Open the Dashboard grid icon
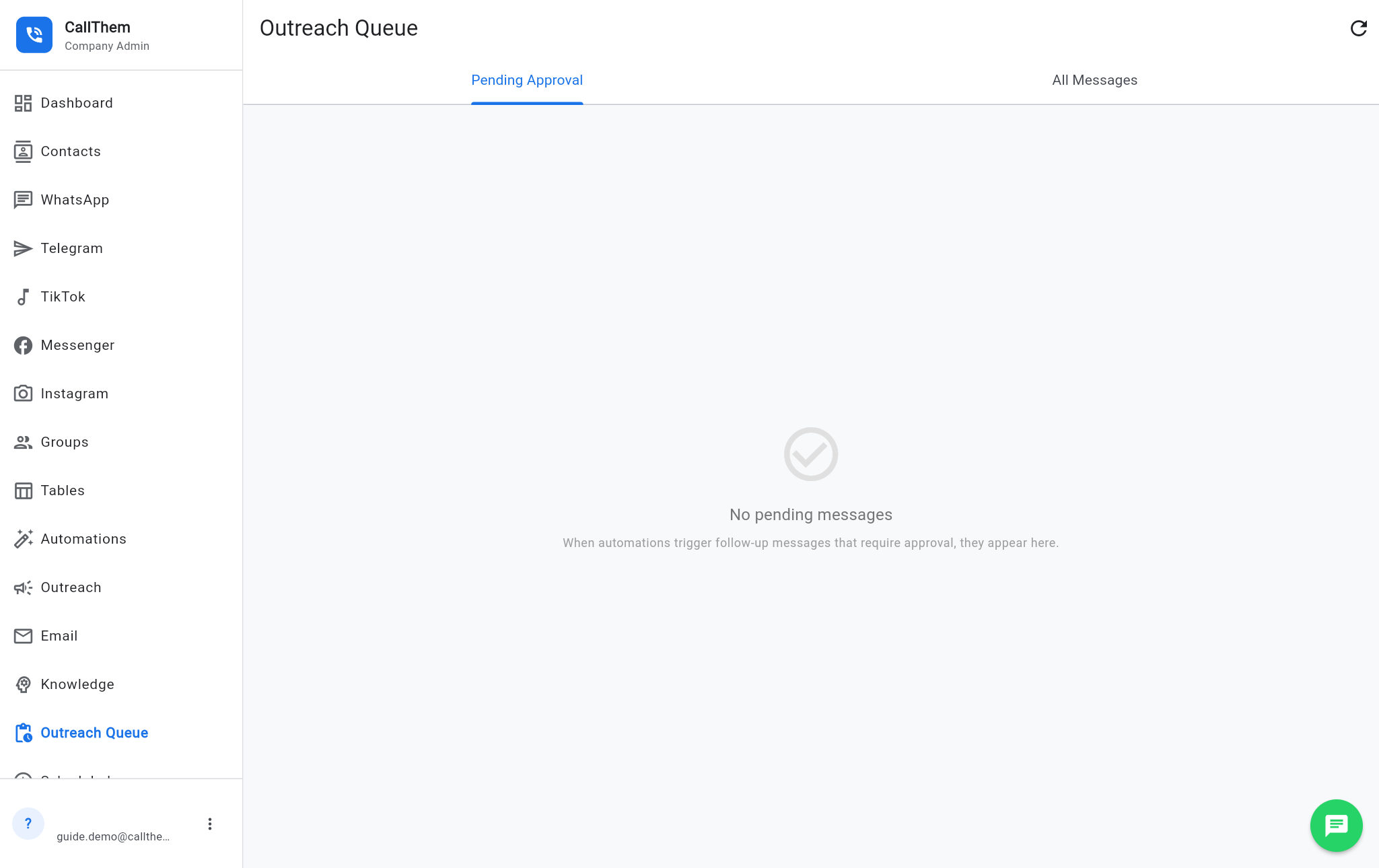Screen dimensions: 1379x868 (x=23, y=103)
